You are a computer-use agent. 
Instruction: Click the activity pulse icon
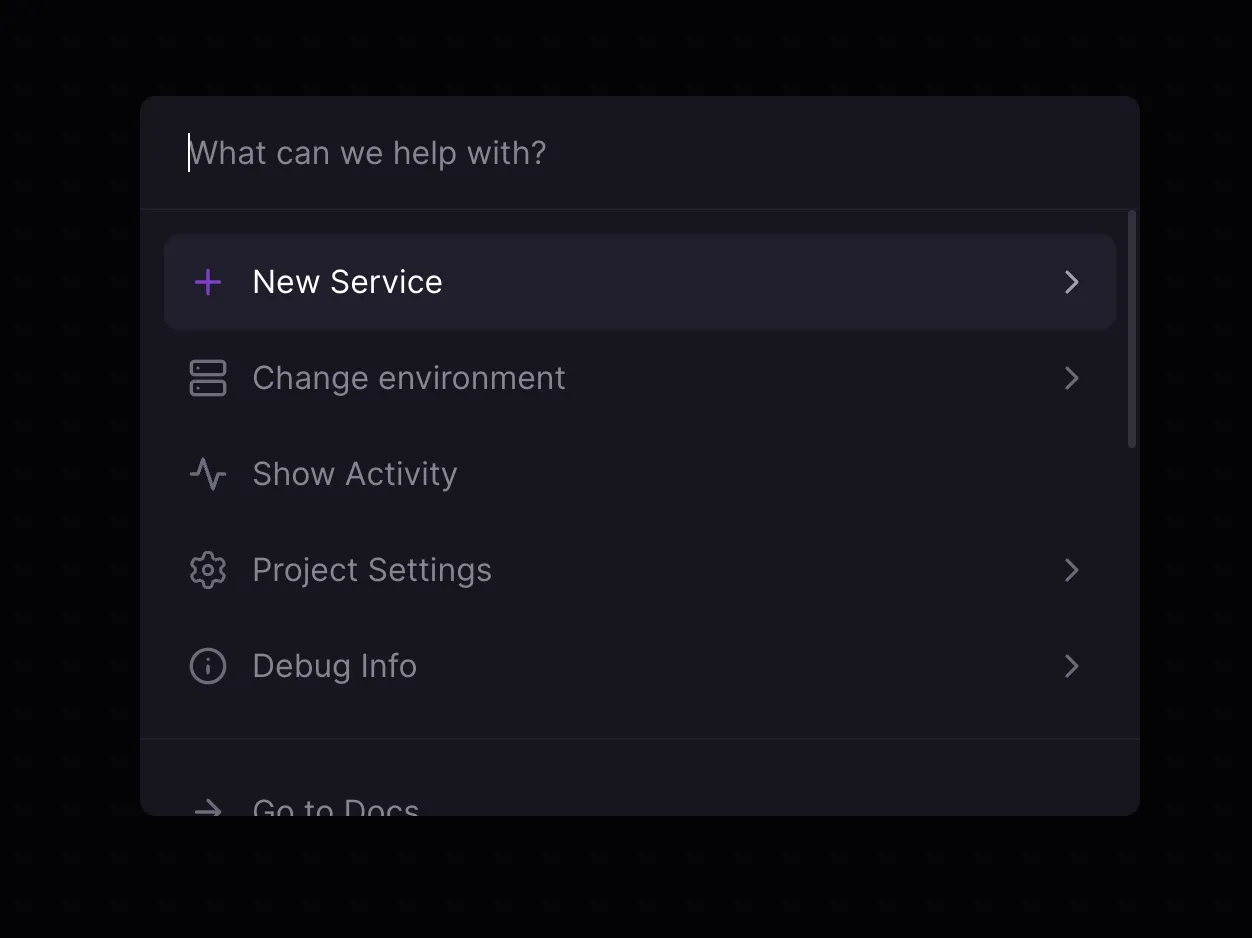click(208, 474)
